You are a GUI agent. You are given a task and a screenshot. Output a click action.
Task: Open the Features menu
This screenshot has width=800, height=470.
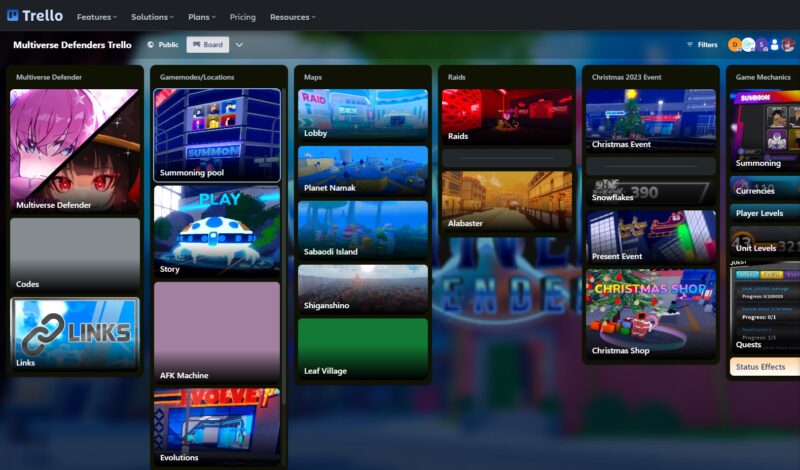[x=96, y=17]
